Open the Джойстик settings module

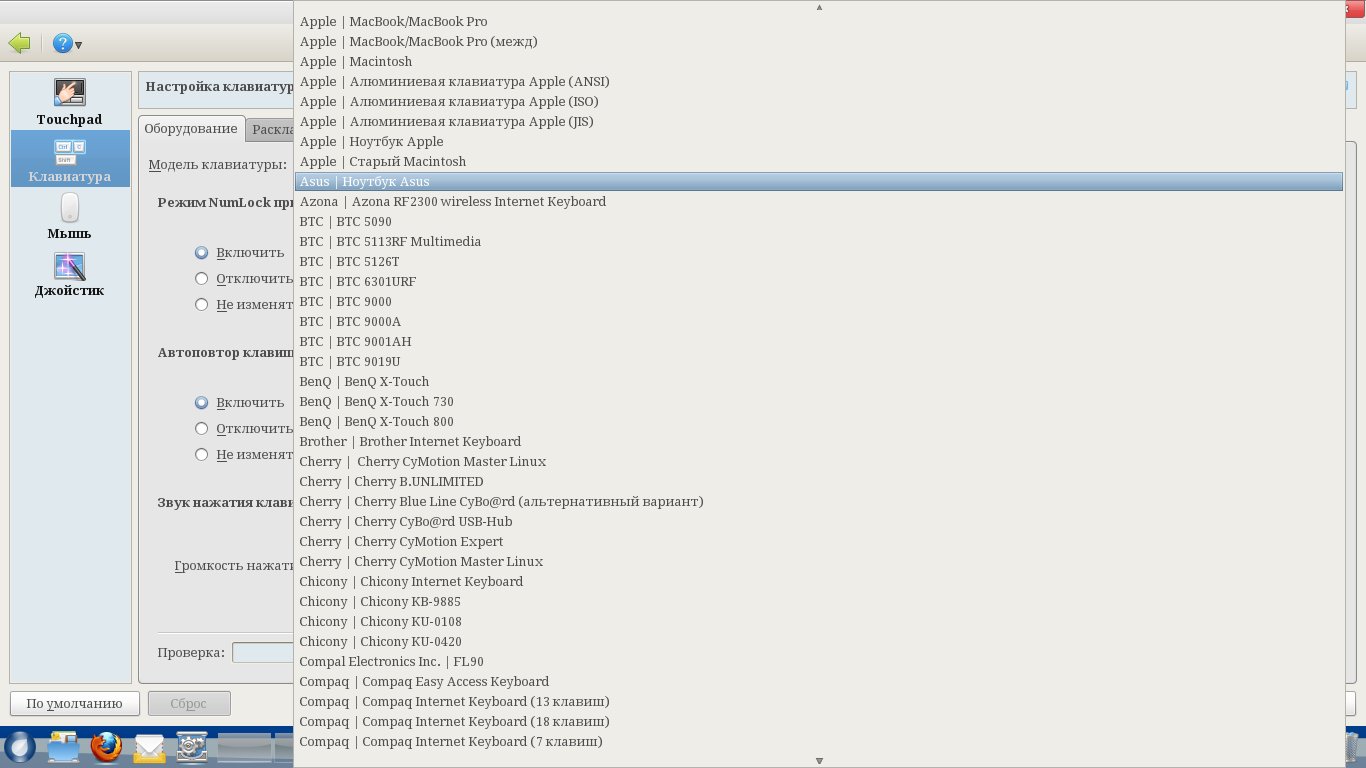point(70,274)
